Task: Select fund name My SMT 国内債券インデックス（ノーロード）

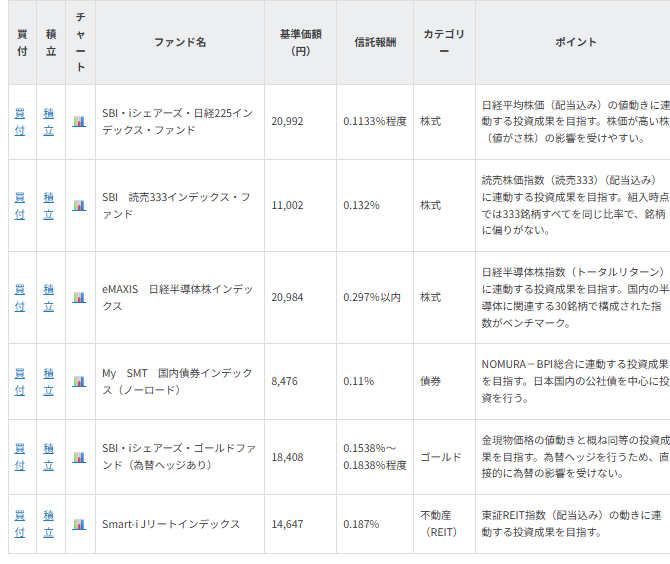Action: click(177, 381)
